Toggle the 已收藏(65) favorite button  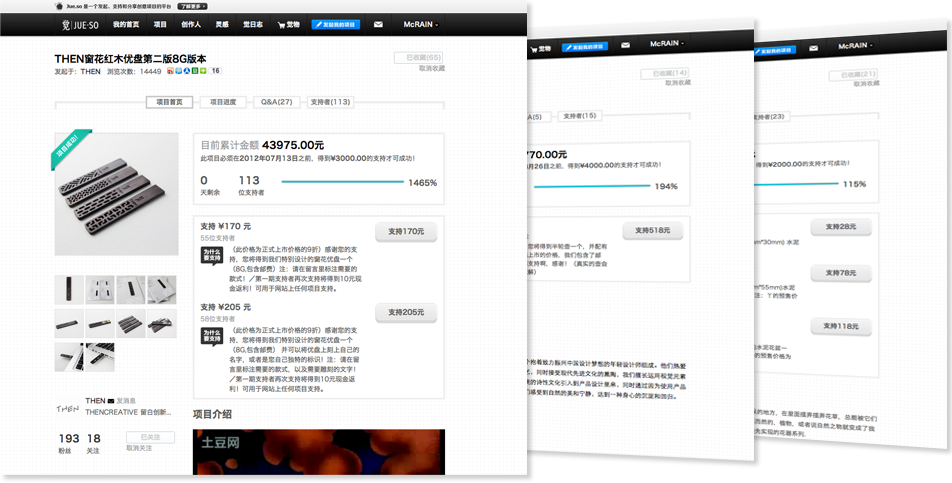tap(419, 58)
